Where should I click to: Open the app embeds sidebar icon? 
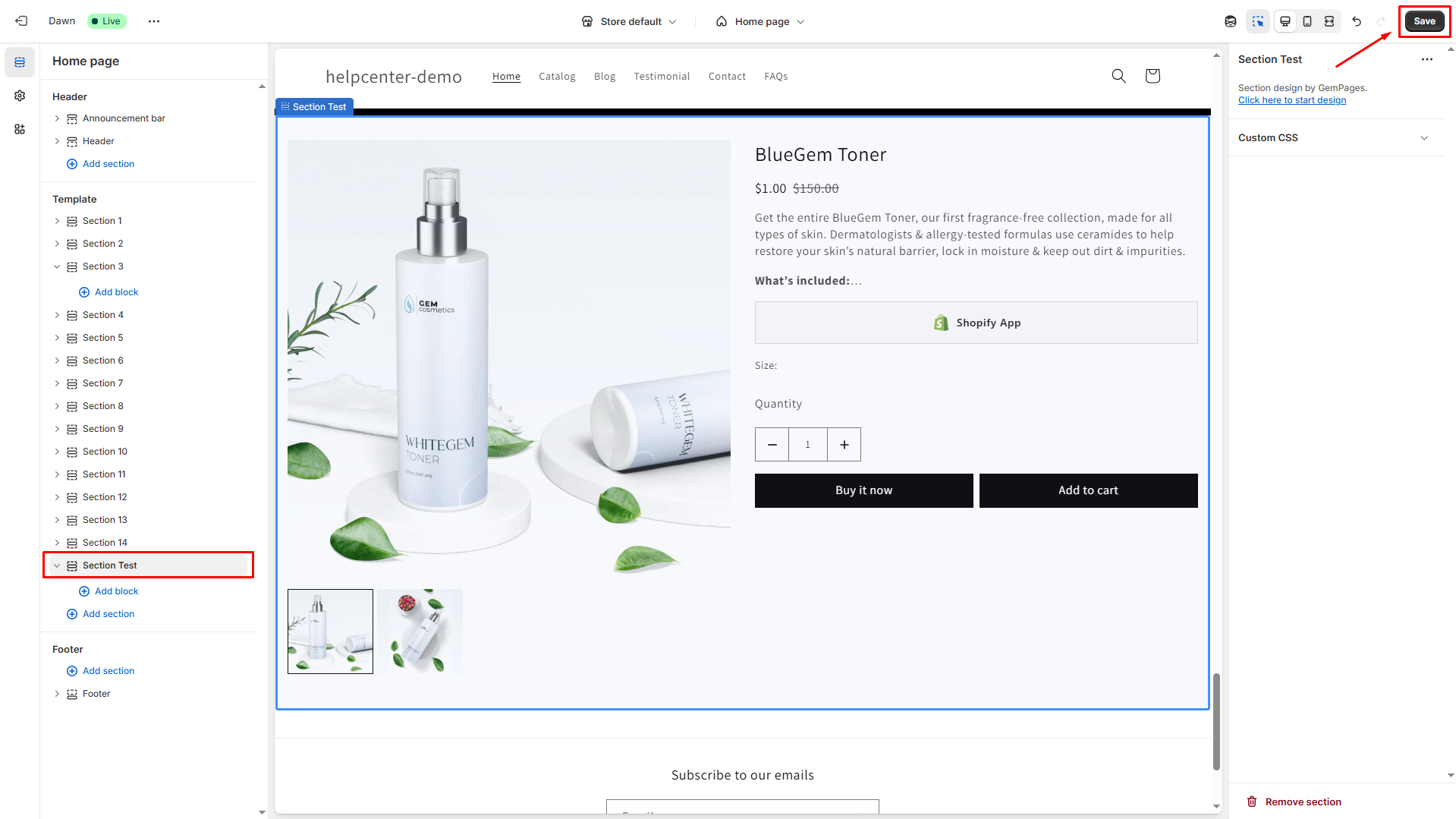[20, 129]
